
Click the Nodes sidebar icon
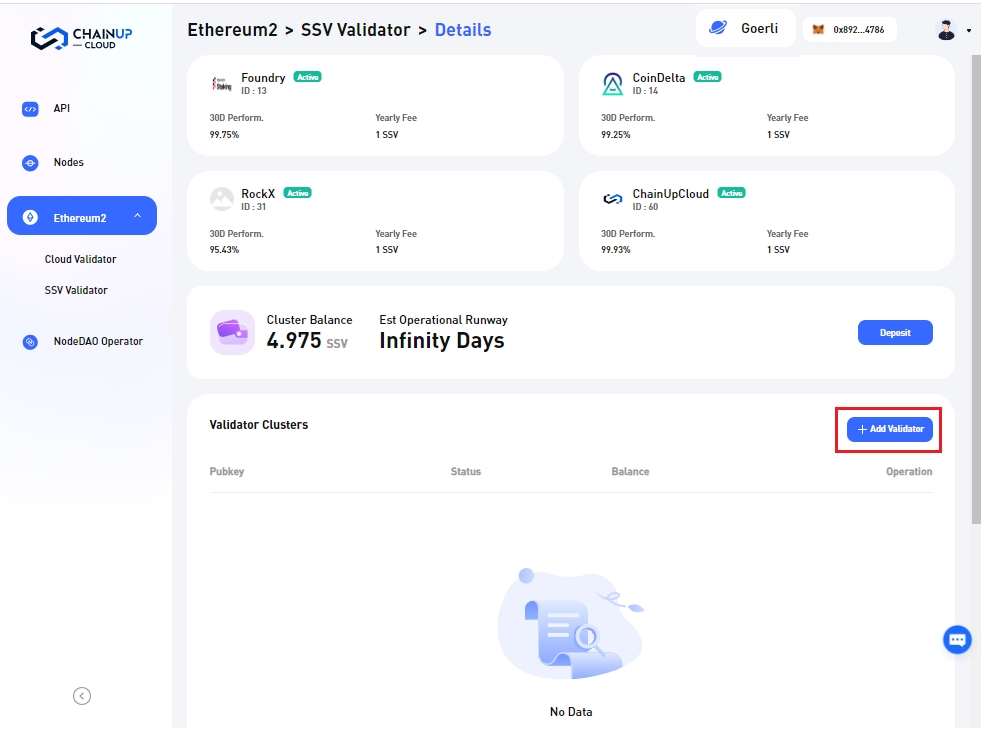(x=30, y=163)
